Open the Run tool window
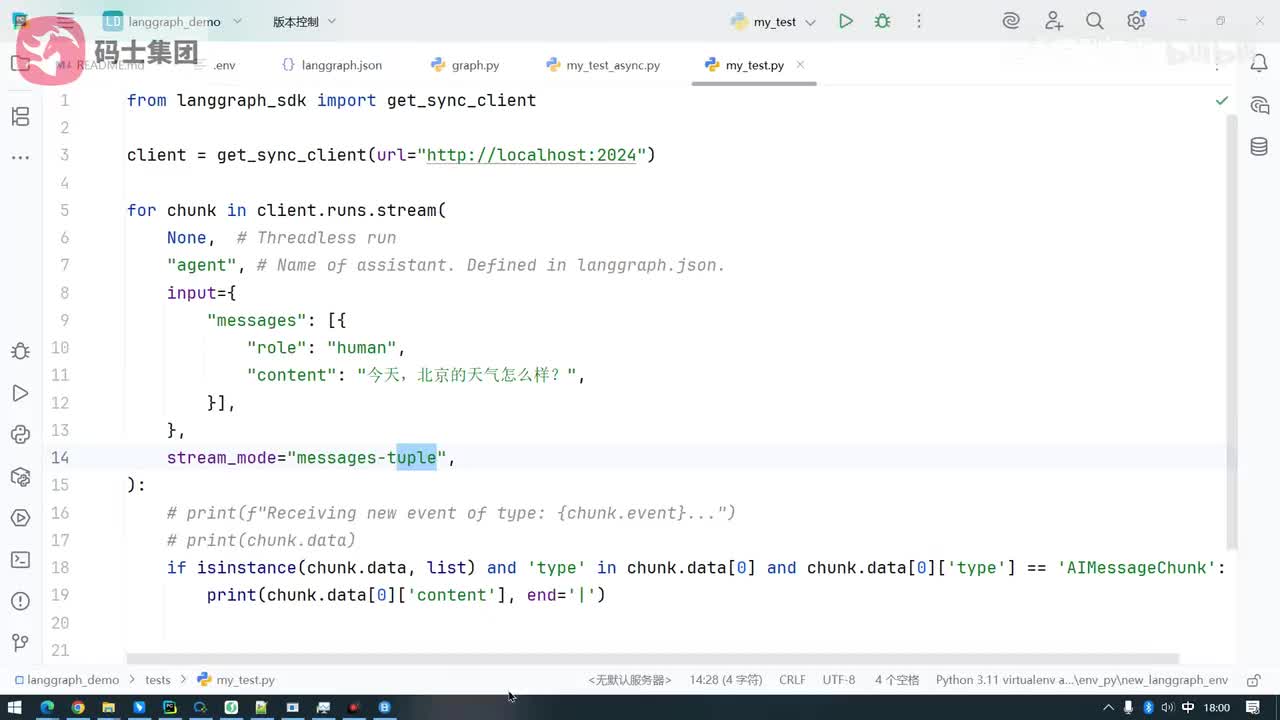Screen dimensions: 1280x720 tap(20, 393)
